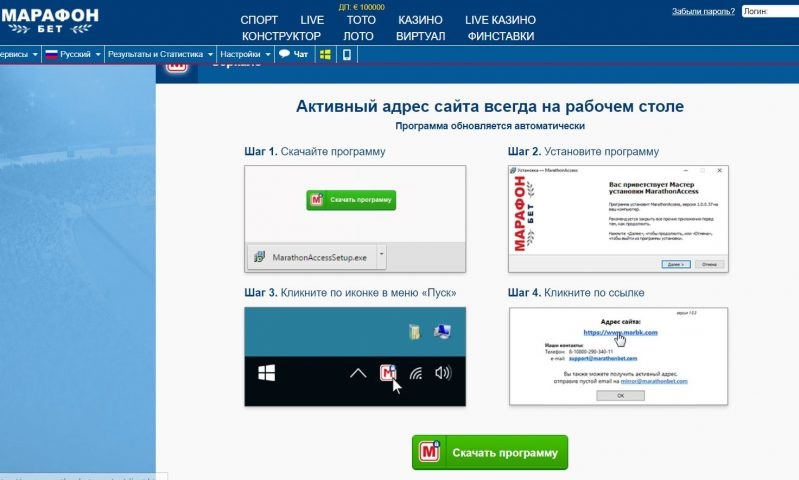
Task: Click the mobile phone icon in toolbar
Action: [x=347, y=54]
